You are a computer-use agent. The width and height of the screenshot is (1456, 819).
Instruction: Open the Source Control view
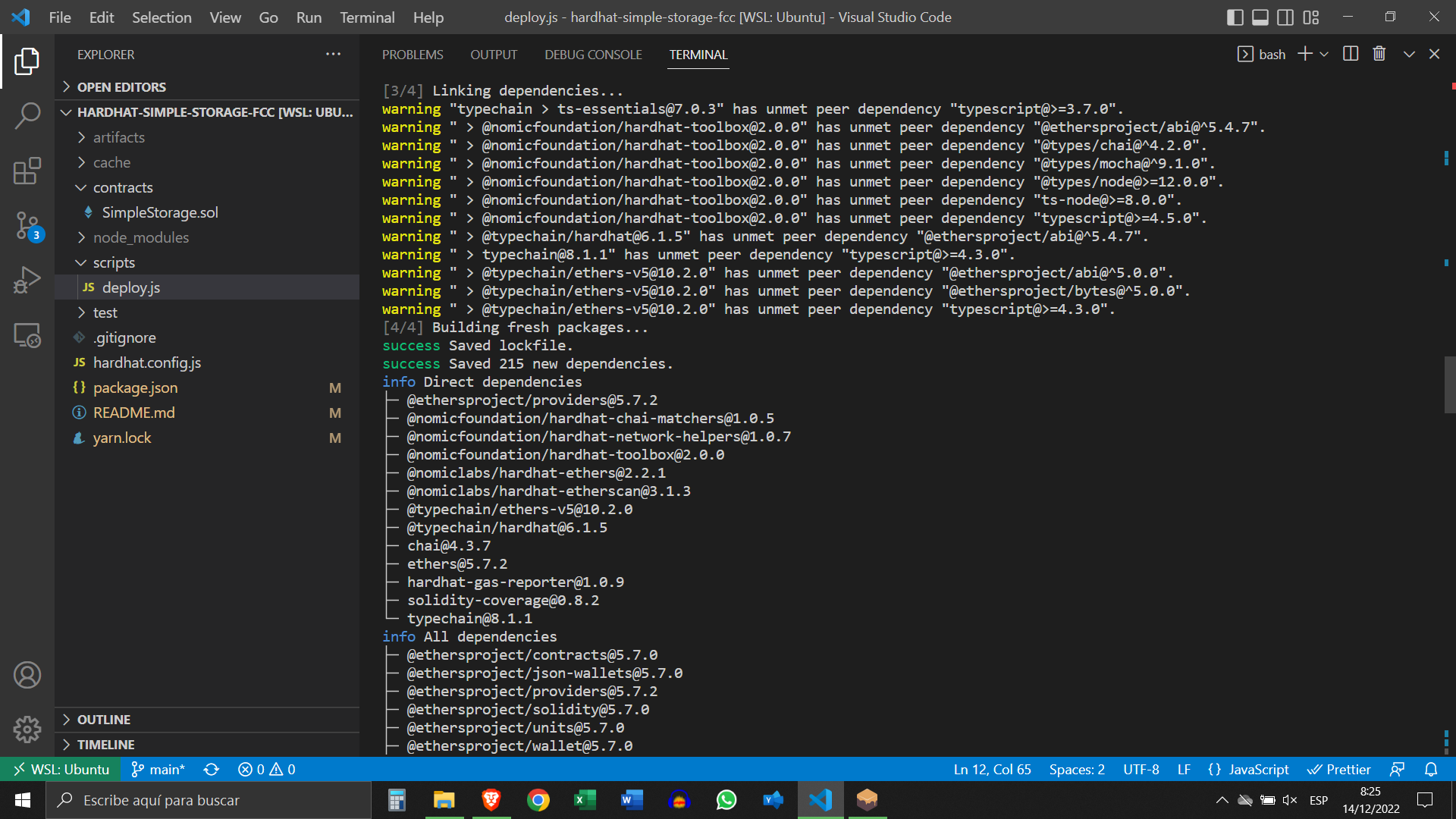click(x=27, y=226)
